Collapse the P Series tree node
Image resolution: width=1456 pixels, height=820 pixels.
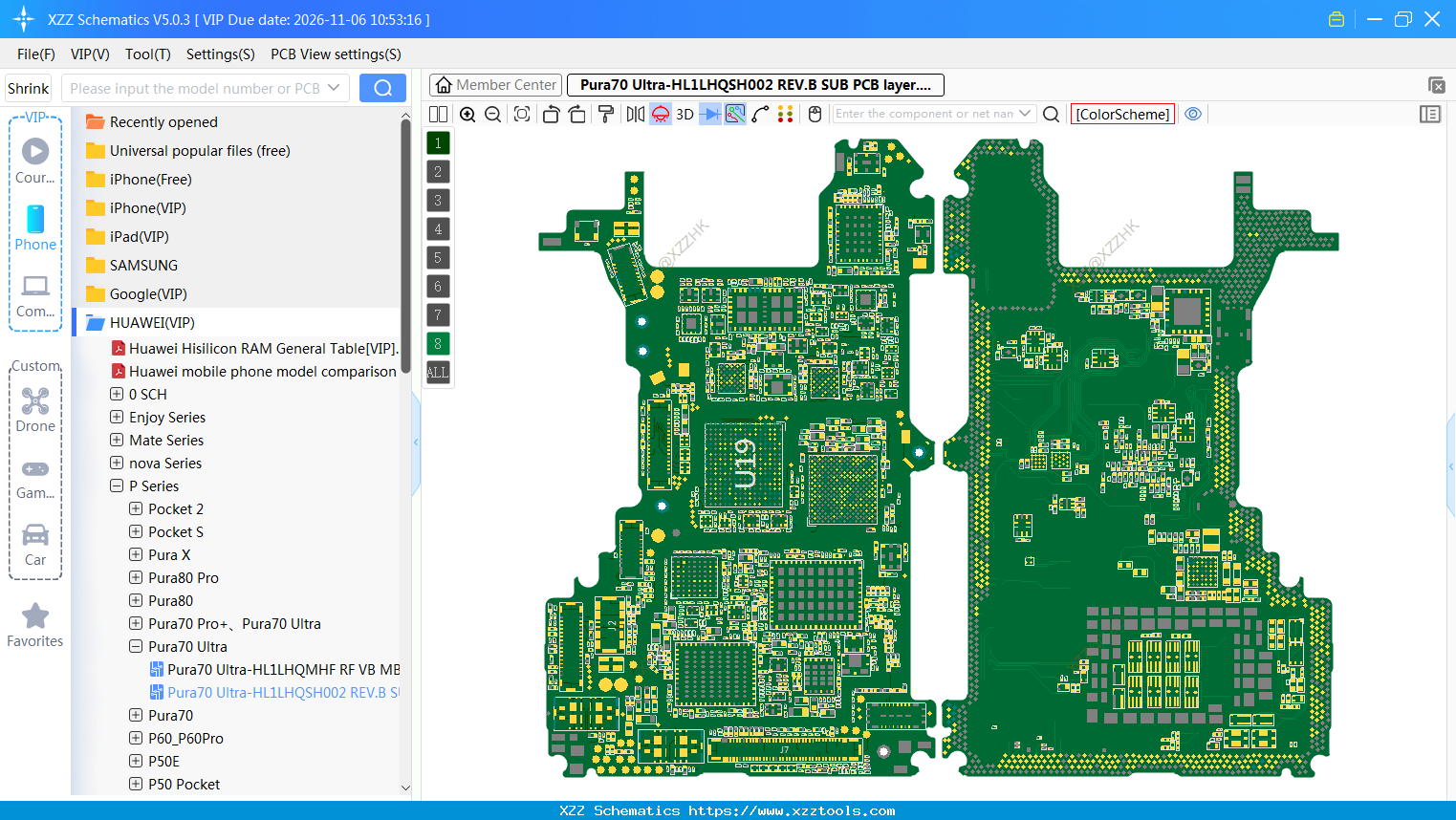(118, 486)
